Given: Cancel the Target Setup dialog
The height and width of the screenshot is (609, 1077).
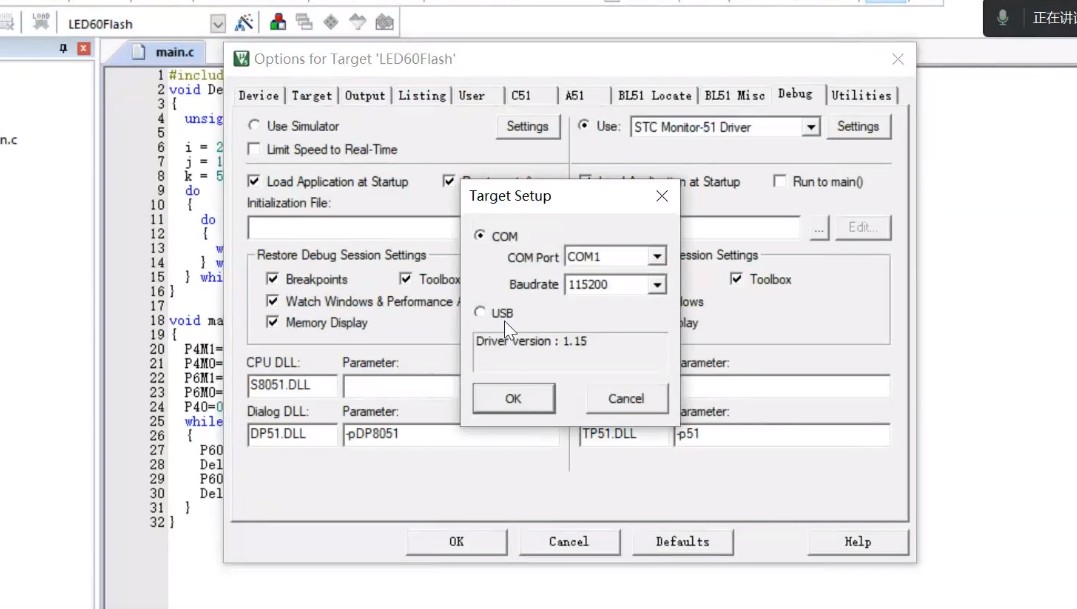Looking at the screenshot, I should [x=626, y=398].
